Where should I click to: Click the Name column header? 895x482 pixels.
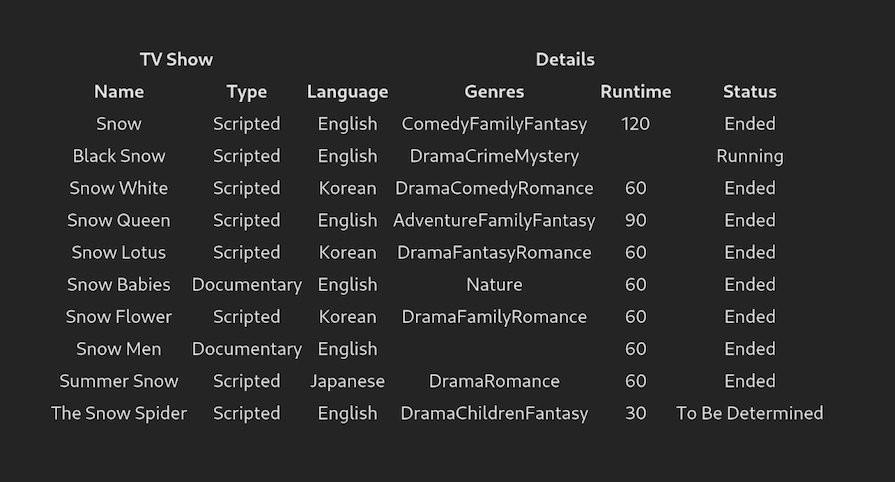point(119,92)
